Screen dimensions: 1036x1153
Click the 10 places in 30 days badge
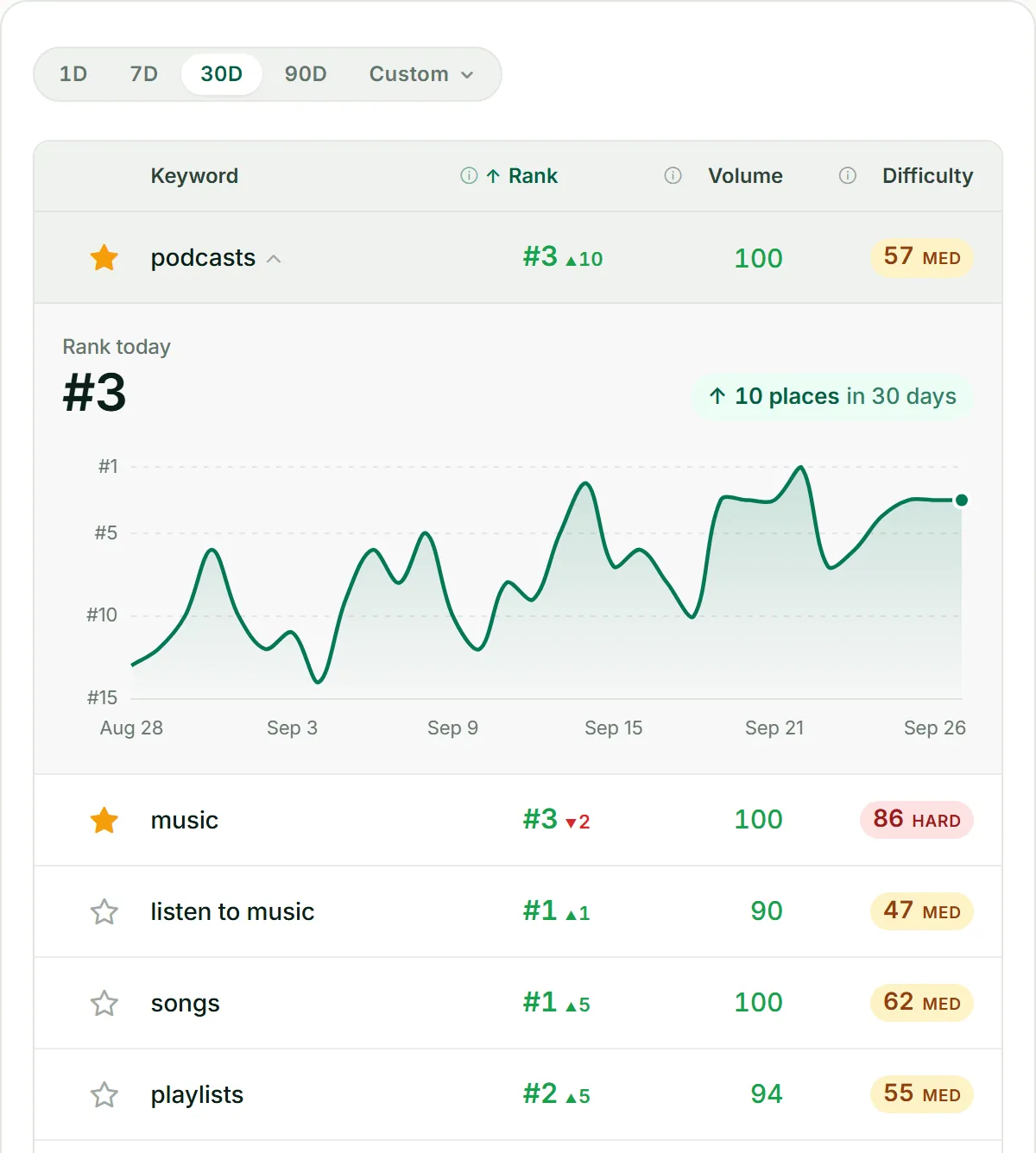833,396
